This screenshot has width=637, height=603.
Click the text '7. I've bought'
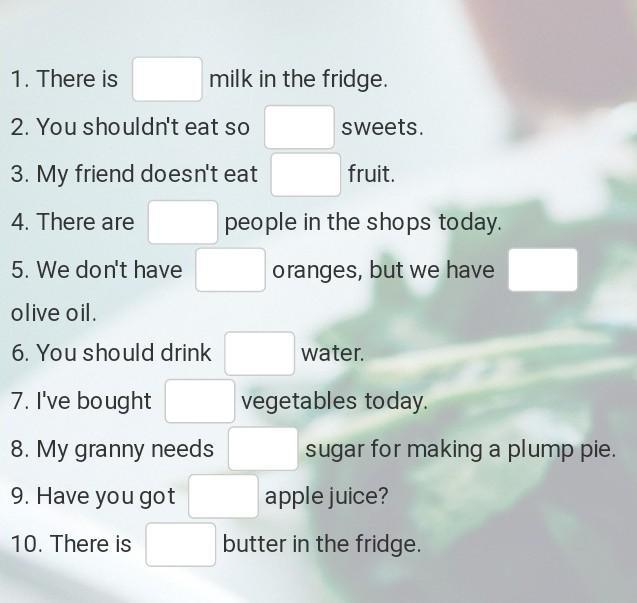(x=81, y=401)
